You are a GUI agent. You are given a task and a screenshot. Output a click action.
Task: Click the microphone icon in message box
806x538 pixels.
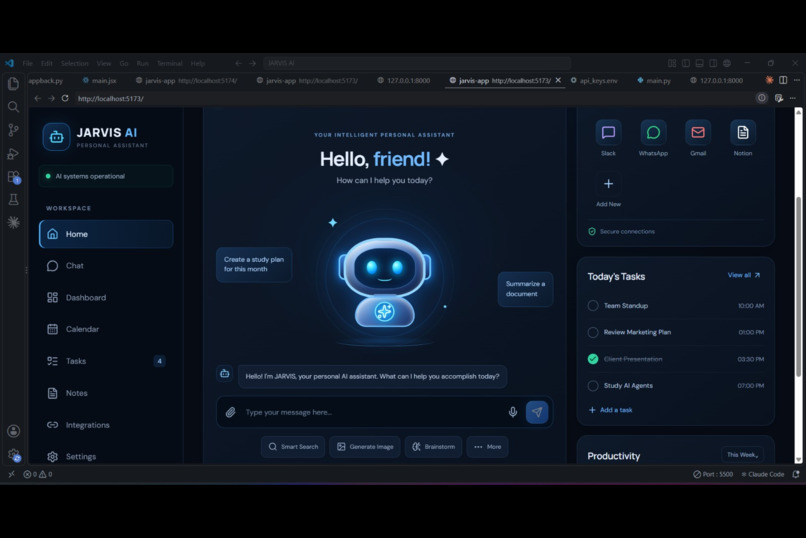pos(512,412)
